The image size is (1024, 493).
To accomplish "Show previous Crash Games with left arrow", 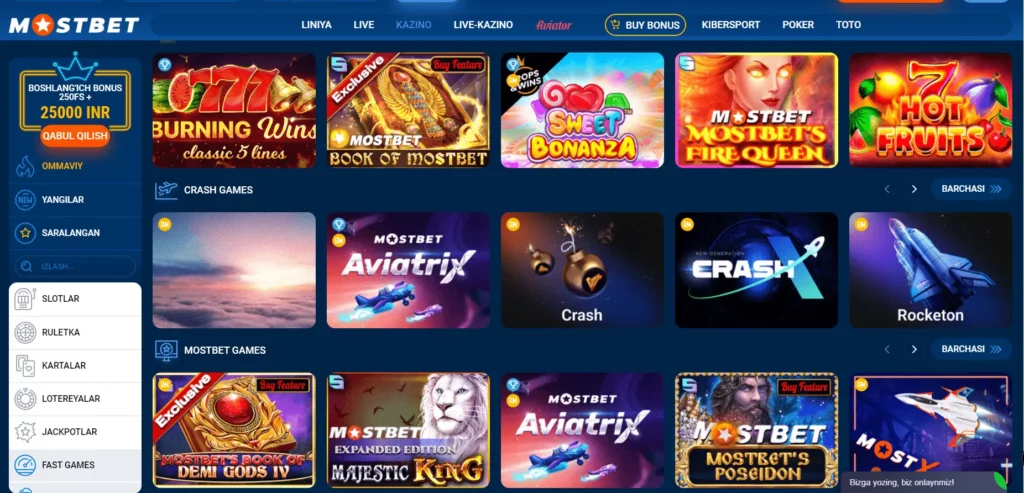I will click(887, 189).
